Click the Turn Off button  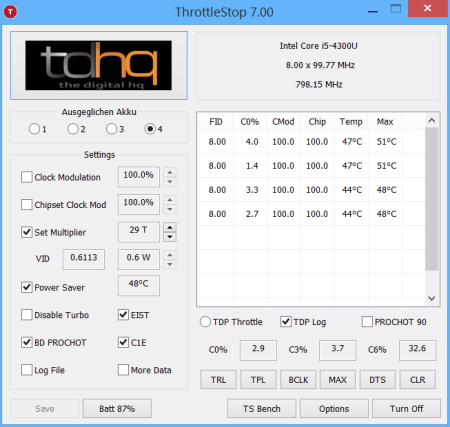[406, 408]
